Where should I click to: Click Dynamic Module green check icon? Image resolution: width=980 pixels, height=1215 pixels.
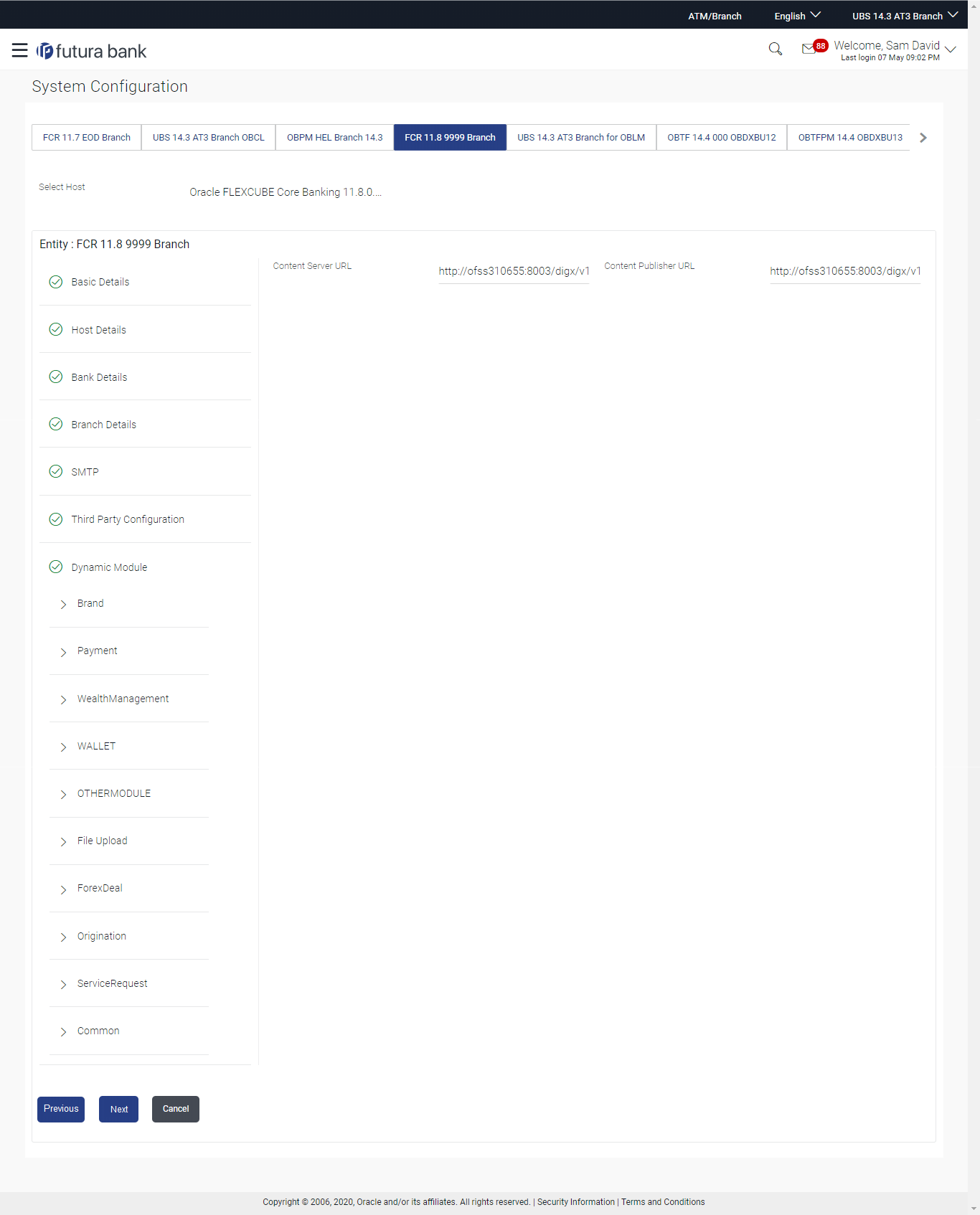pos(56,567)
